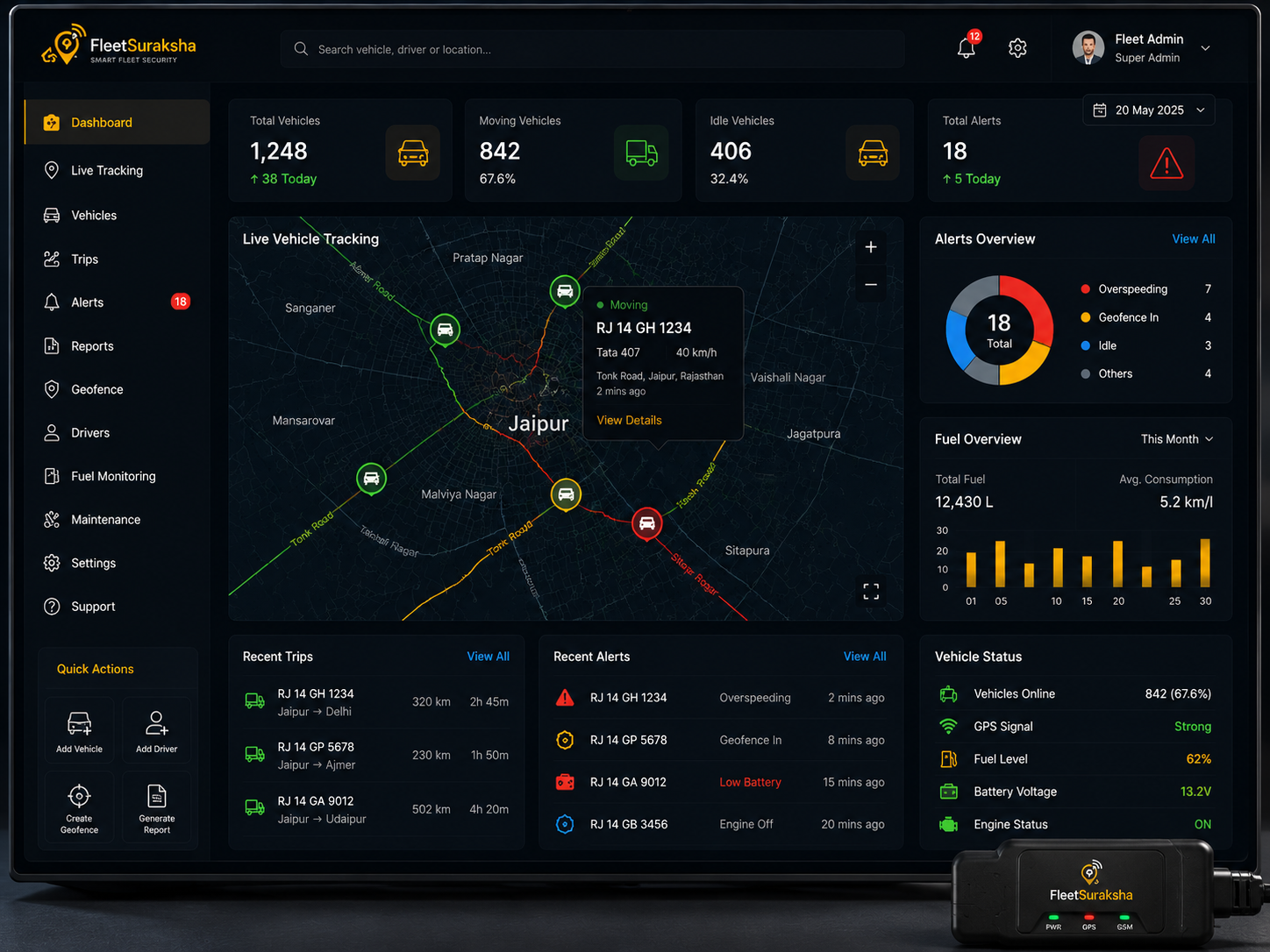Click the Generate Report quick action

(157, 807)
